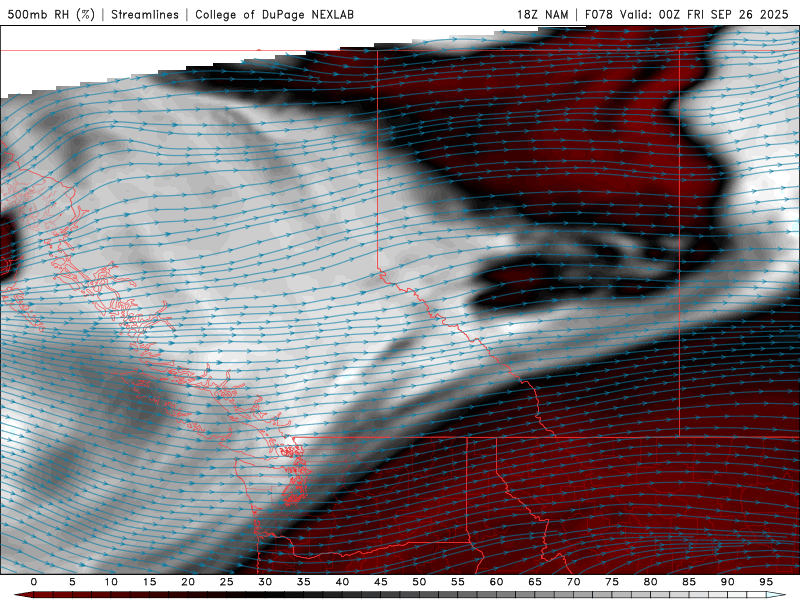Click the colorbar label "80"
800x600 pixels.
[651, 582]
